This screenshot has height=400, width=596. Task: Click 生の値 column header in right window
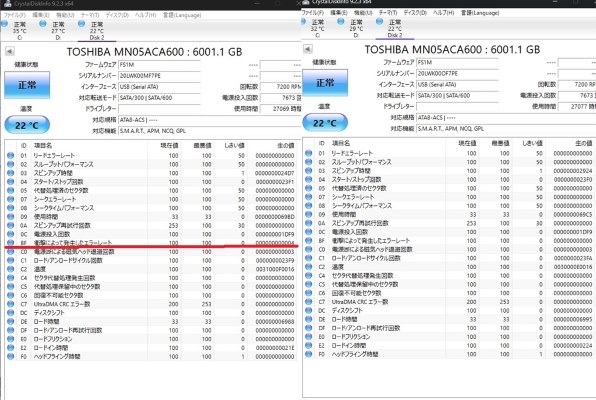pos(584,143)
